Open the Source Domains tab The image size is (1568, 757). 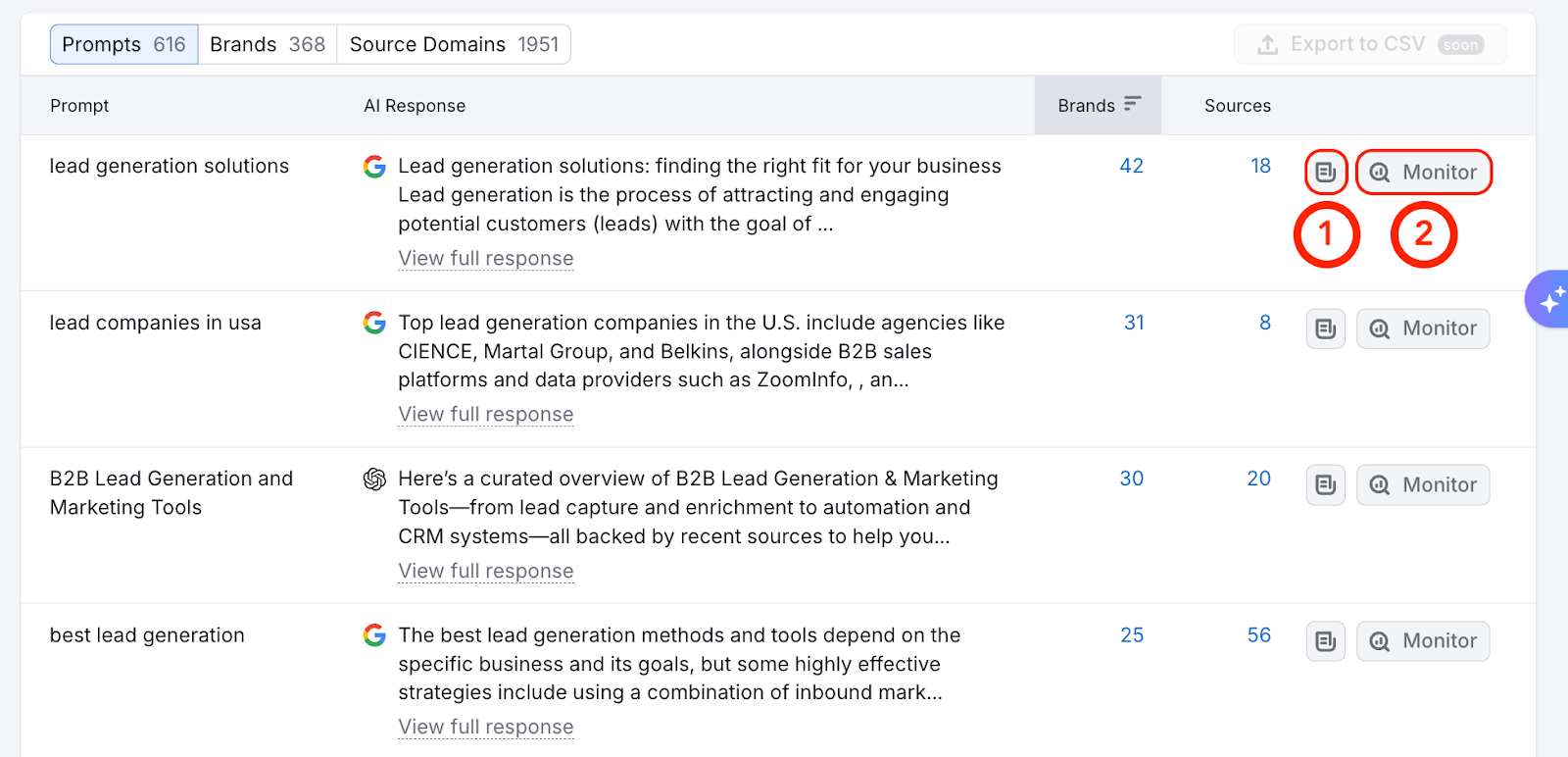tap(454, 45)
